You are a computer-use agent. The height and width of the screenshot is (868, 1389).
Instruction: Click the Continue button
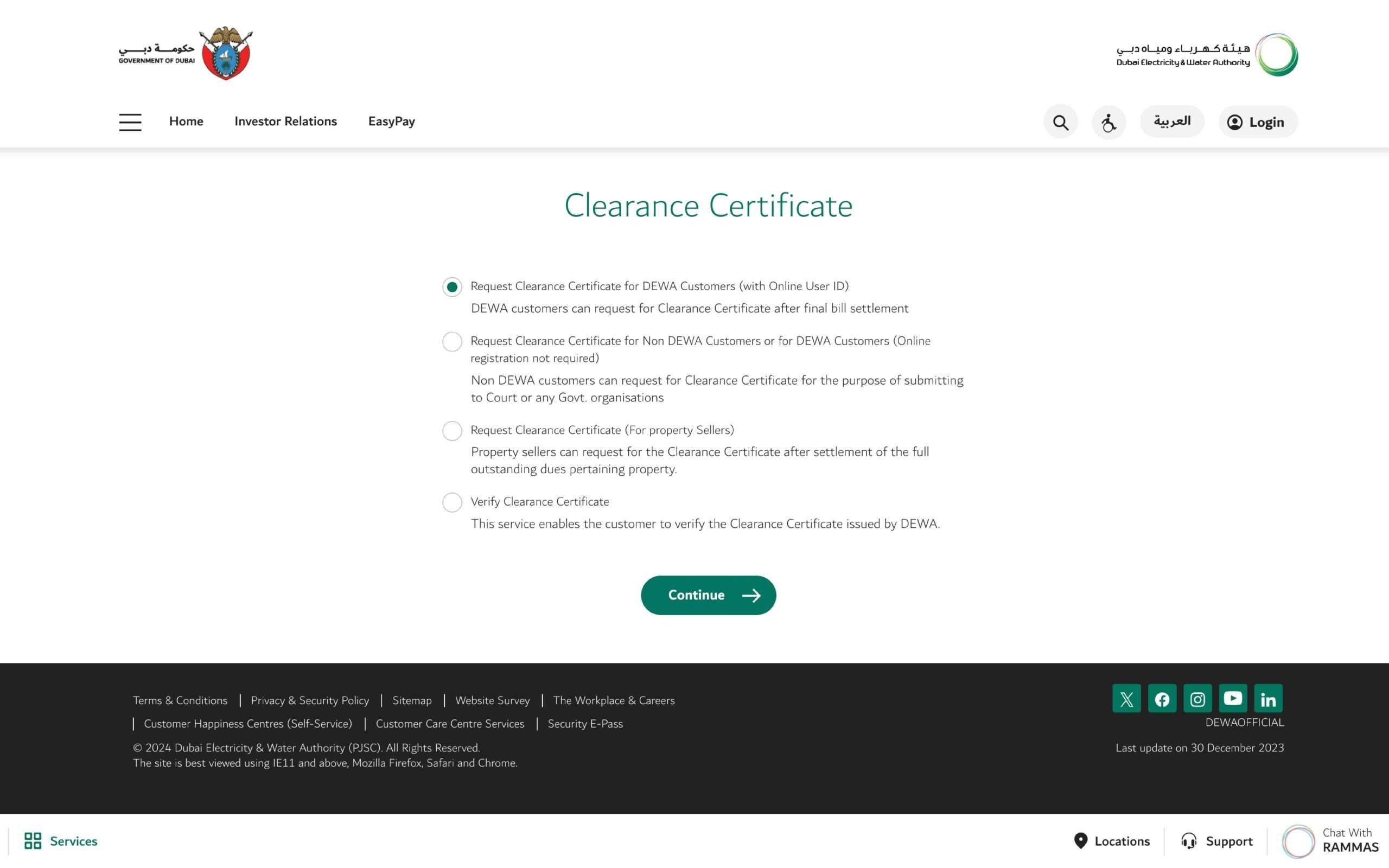coord(708,595)
